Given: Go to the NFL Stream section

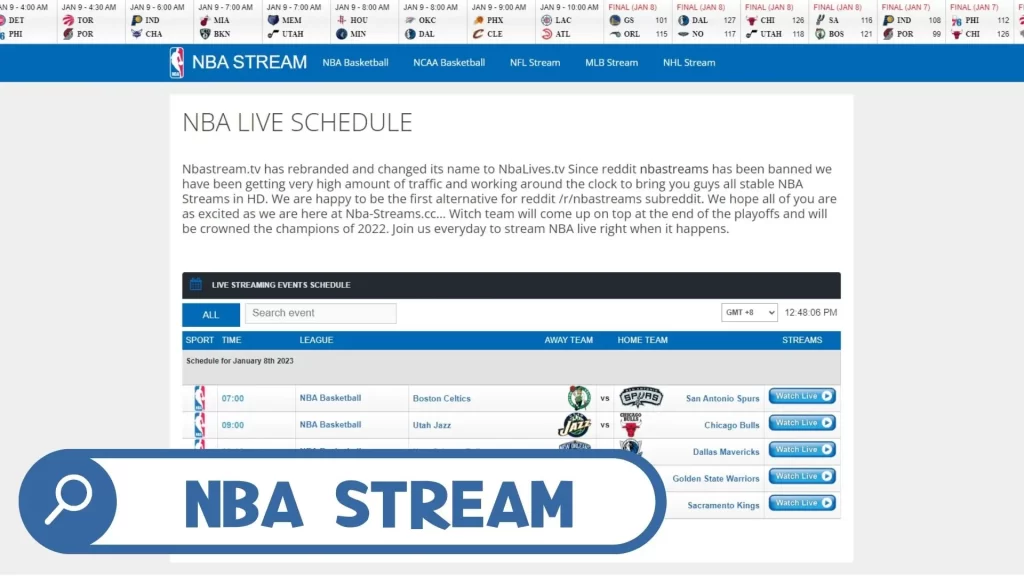Looking at the screenshot, I should [x=535, y=62].
